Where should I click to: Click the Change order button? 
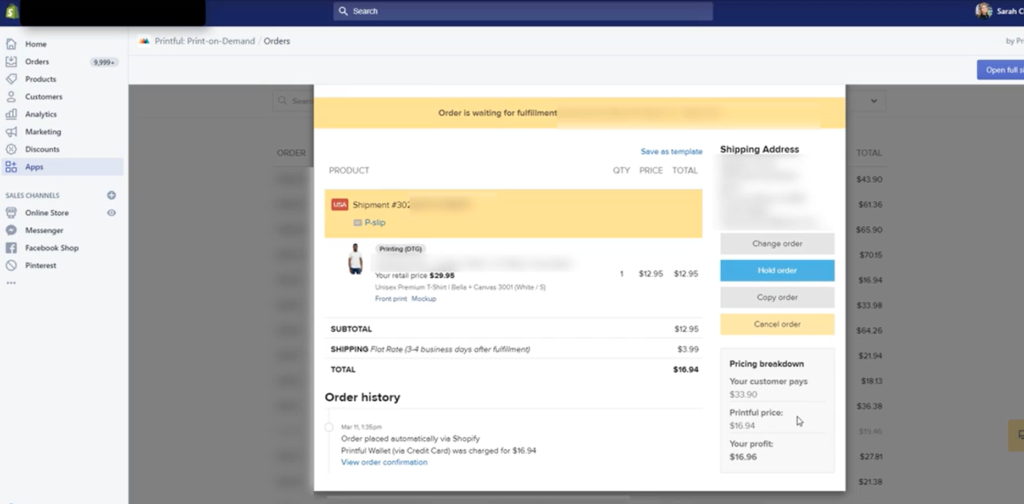pyautogui.click(x=777, y=244)
